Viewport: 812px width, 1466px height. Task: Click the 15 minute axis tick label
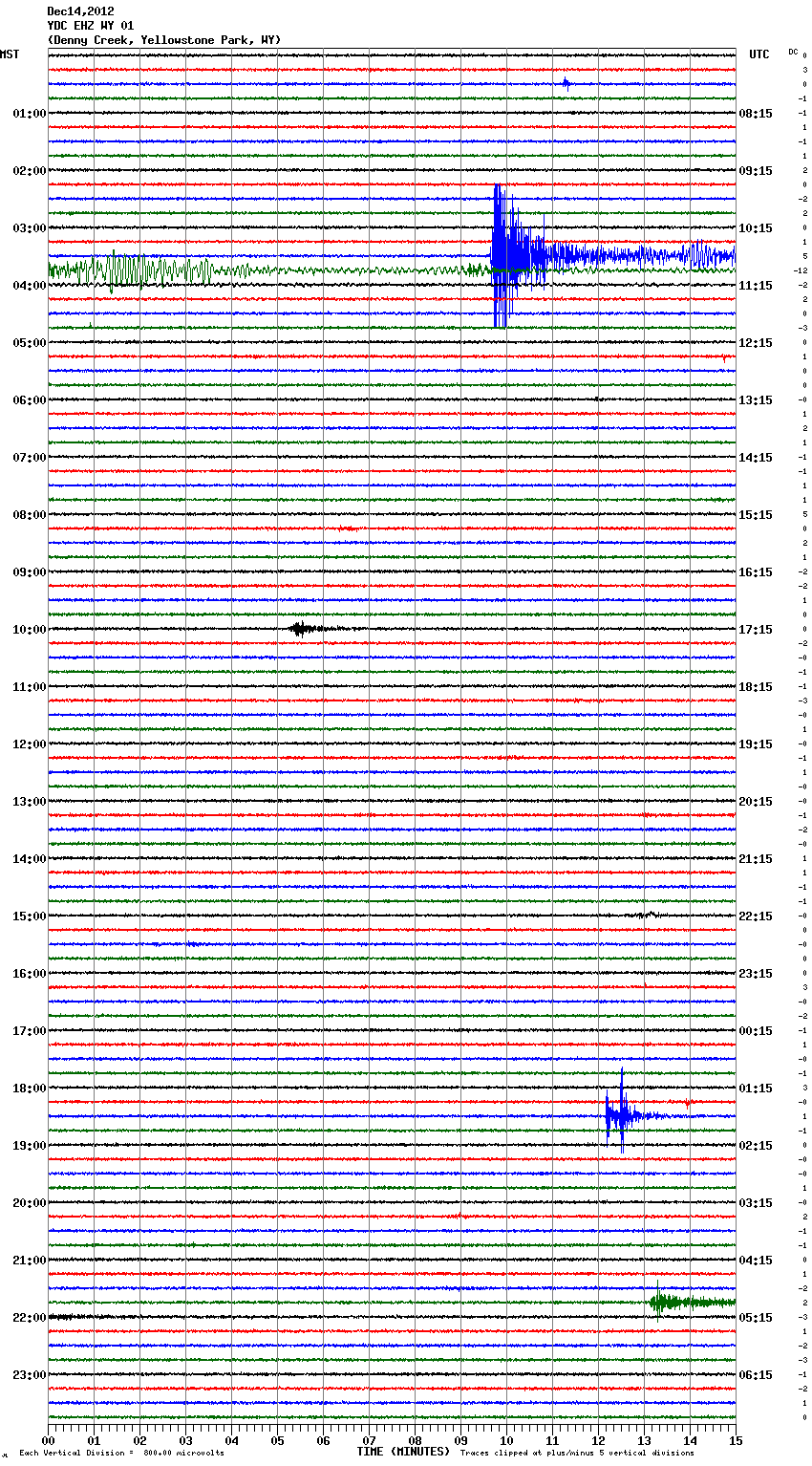pyautogui.click(x=736, y=1440)
